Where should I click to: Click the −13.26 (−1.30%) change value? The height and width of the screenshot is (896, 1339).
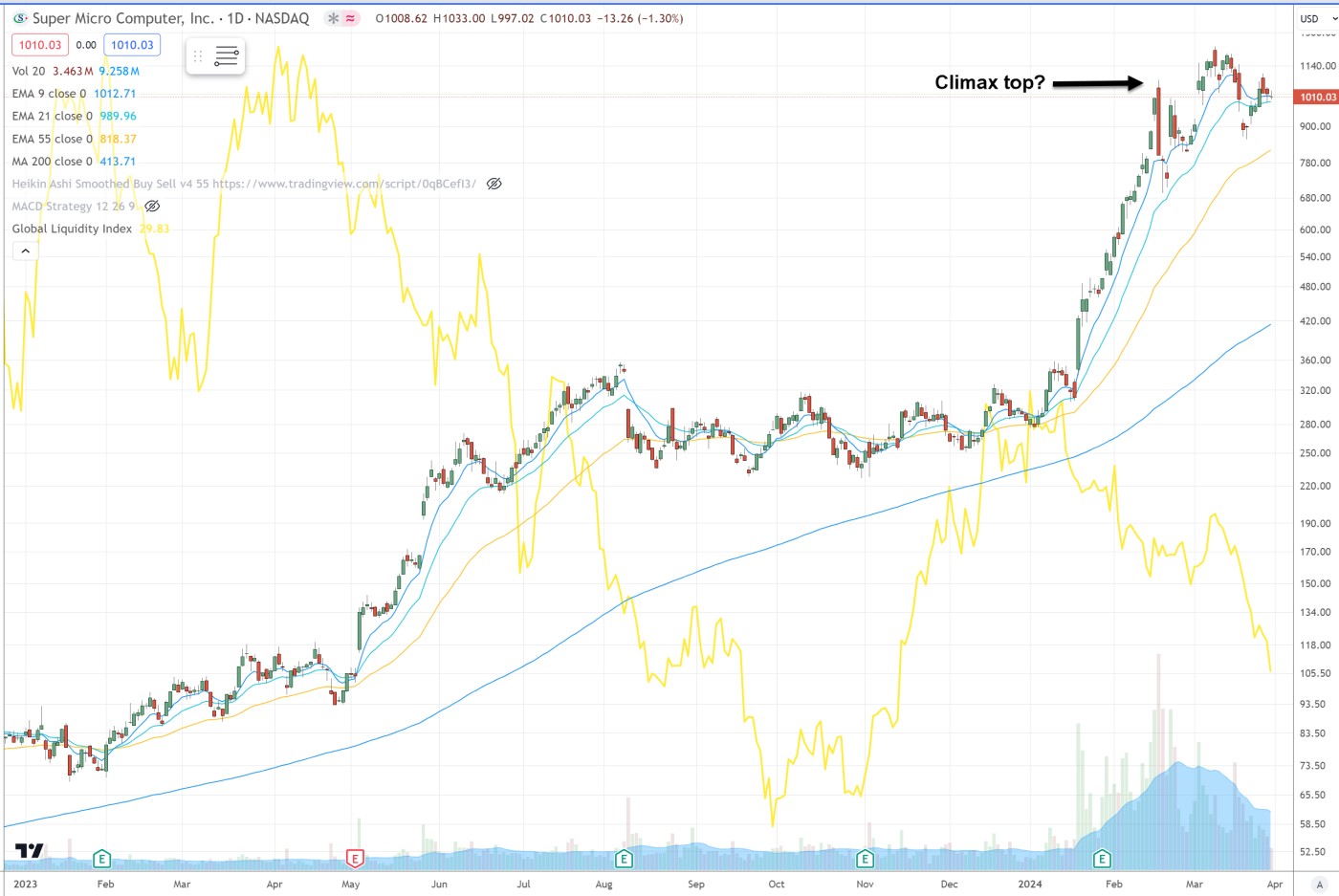tap(640, 18)
